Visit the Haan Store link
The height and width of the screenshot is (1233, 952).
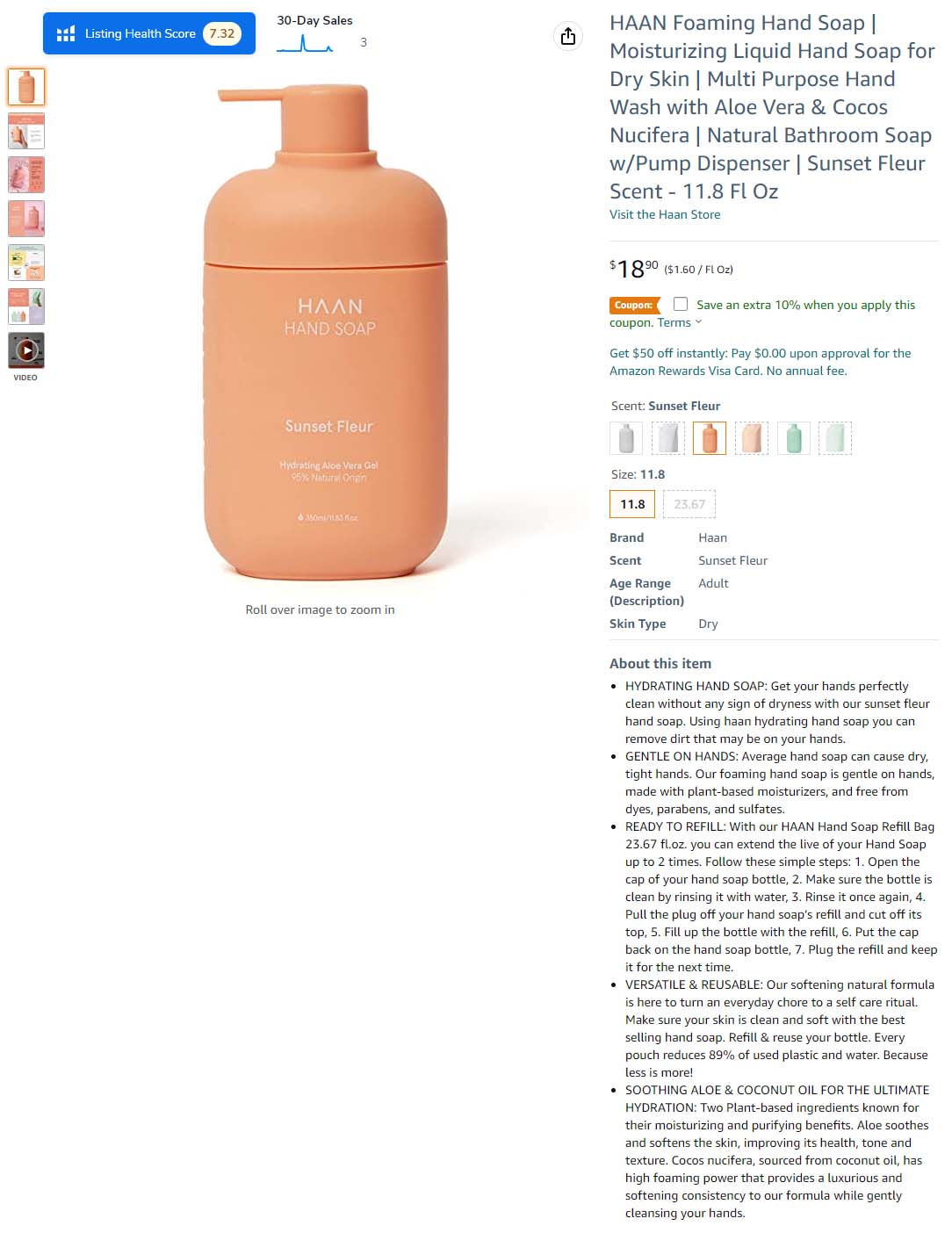pos(665,214)
